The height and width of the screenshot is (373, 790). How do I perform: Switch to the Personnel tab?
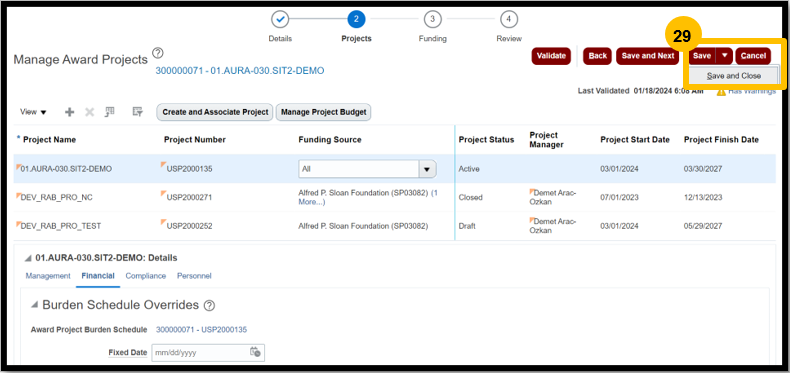point(194,276)
